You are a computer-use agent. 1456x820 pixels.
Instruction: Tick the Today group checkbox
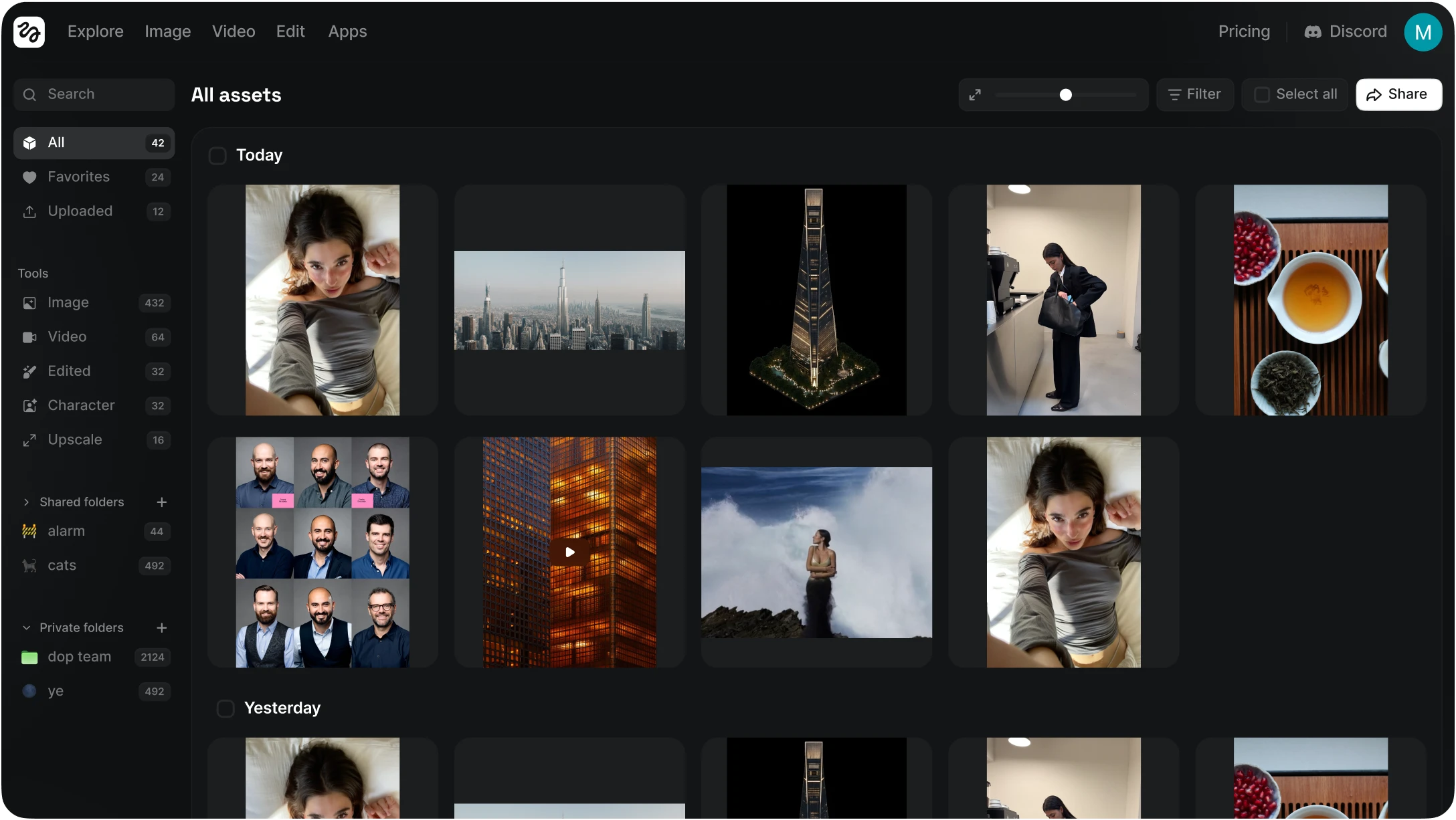click(217, 156)
